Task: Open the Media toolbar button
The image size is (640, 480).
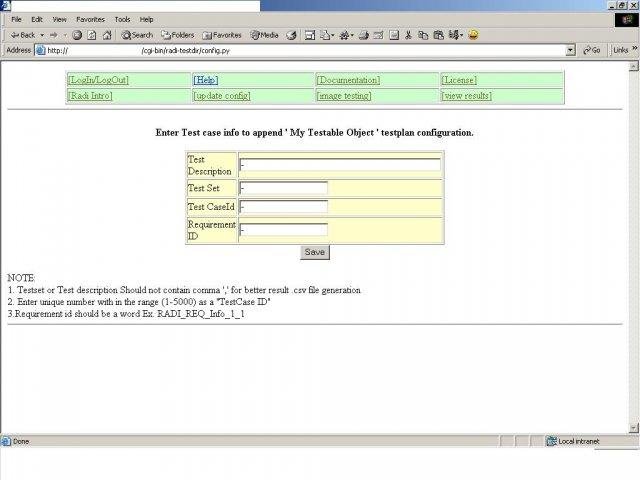Action: (264, 34)
